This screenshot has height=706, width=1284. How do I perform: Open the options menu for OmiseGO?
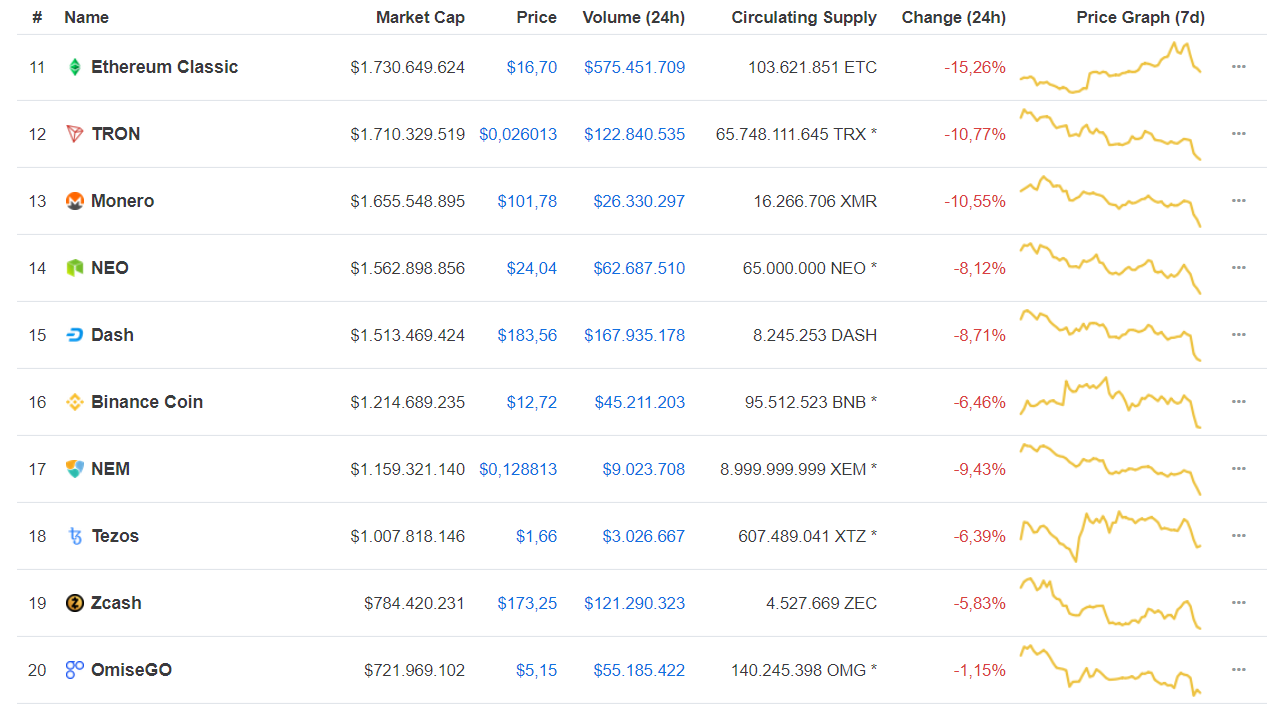point(1238,669)
